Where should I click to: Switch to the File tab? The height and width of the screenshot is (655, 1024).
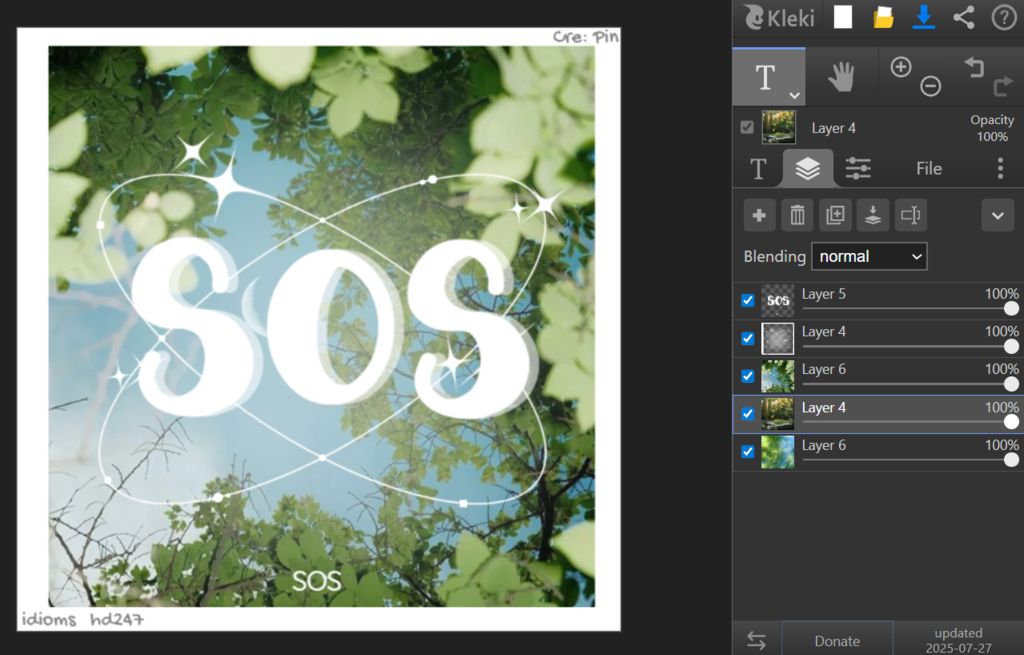point(929,168)
